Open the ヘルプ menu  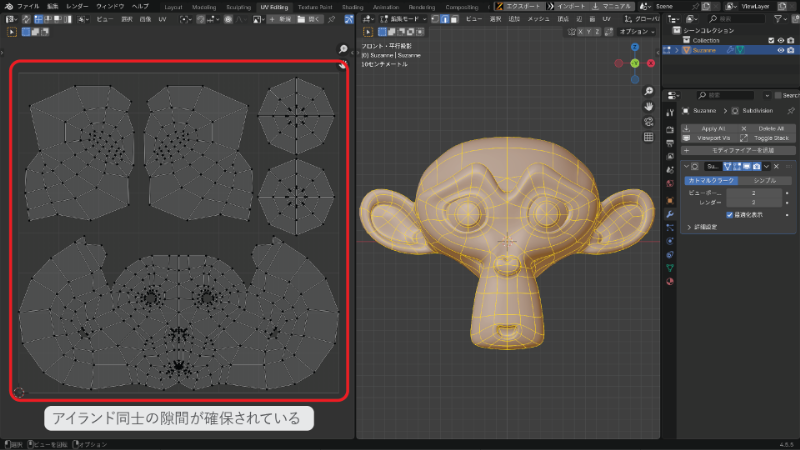pos(140,6)
